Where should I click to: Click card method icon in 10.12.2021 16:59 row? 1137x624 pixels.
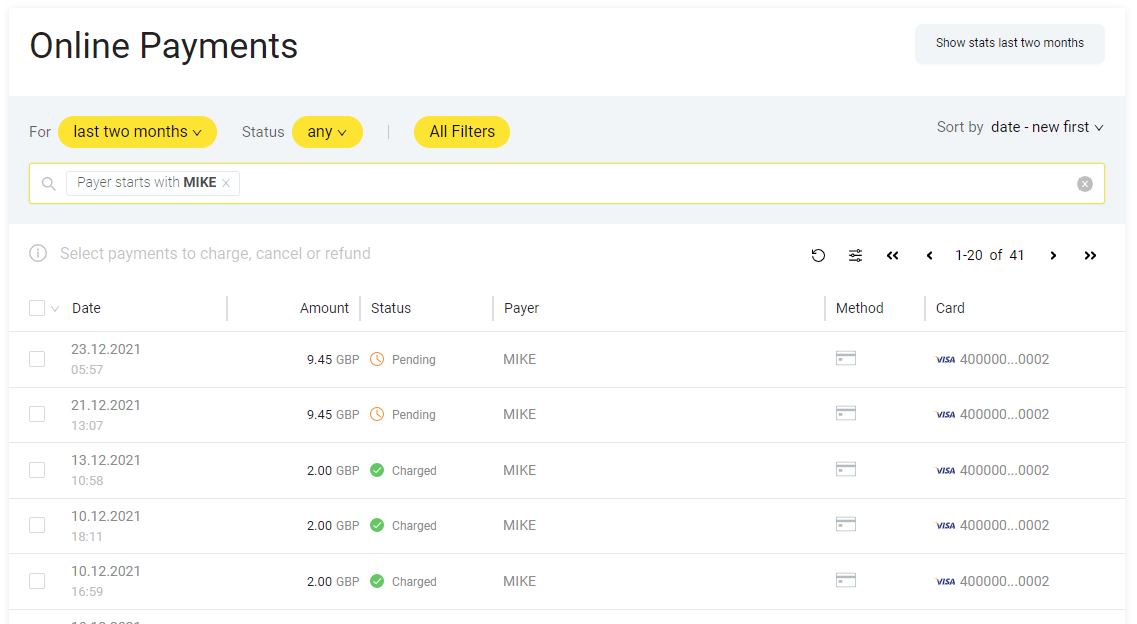[846, 580]
